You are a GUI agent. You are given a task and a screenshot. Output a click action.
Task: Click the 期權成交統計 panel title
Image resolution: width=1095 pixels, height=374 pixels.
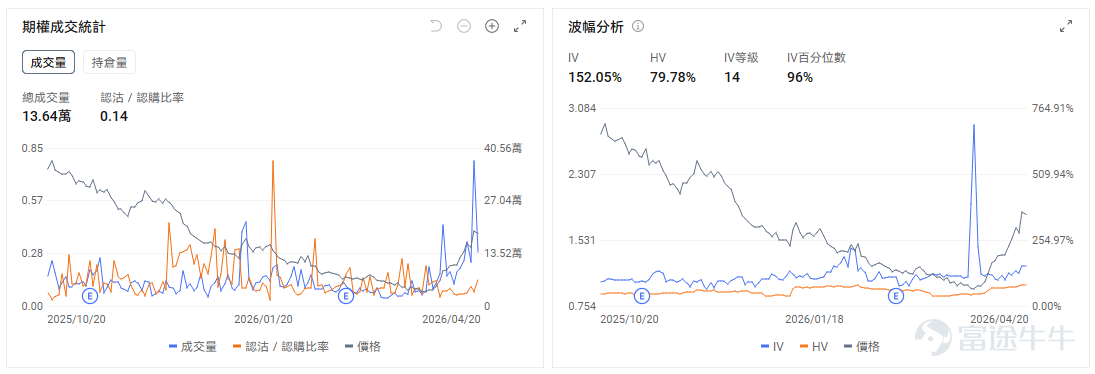pyautogui.click(x=64, y=27)
